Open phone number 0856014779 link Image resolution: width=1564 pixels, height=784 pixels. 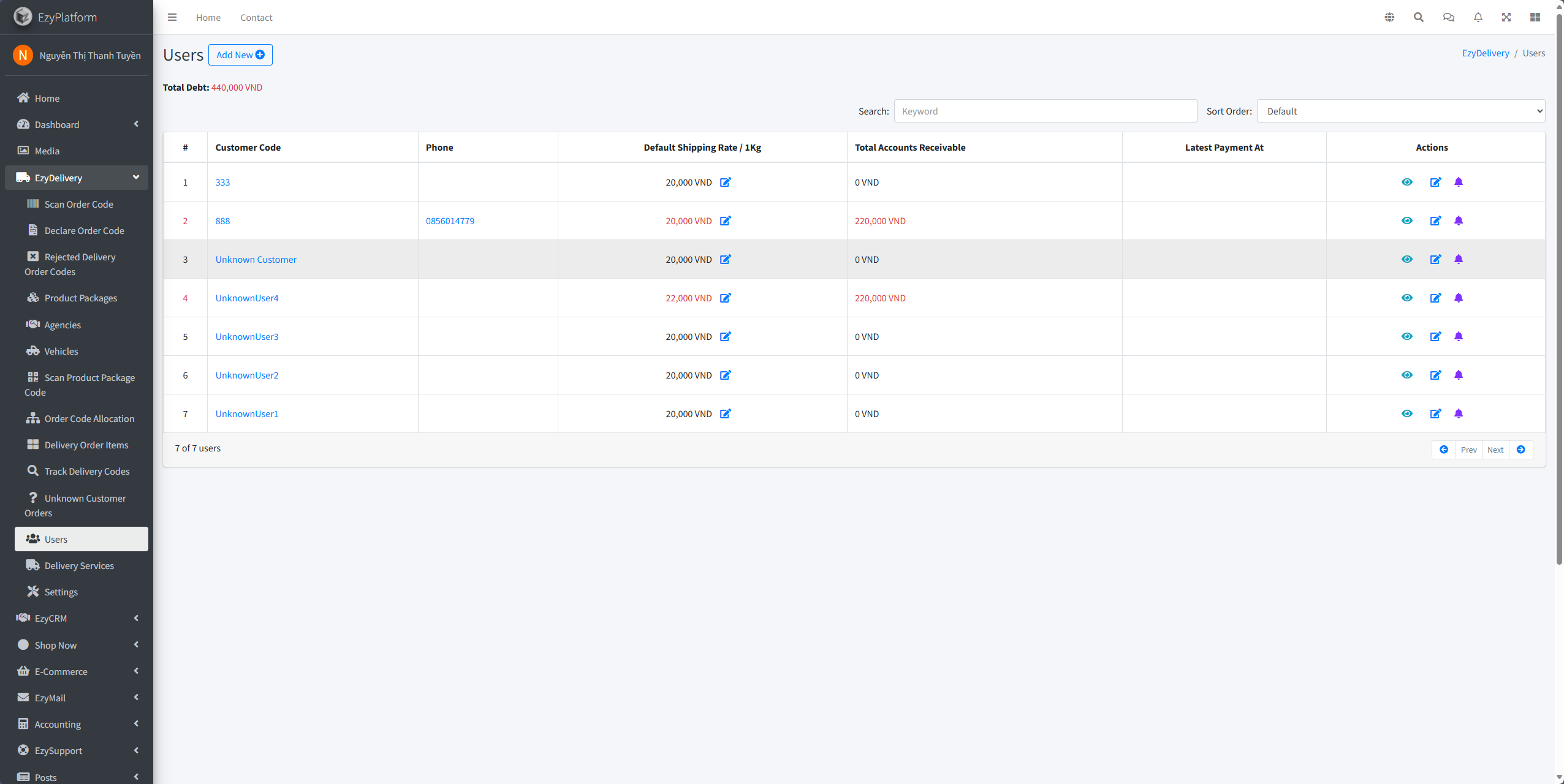pyautogui.click(x=450, y=221)
